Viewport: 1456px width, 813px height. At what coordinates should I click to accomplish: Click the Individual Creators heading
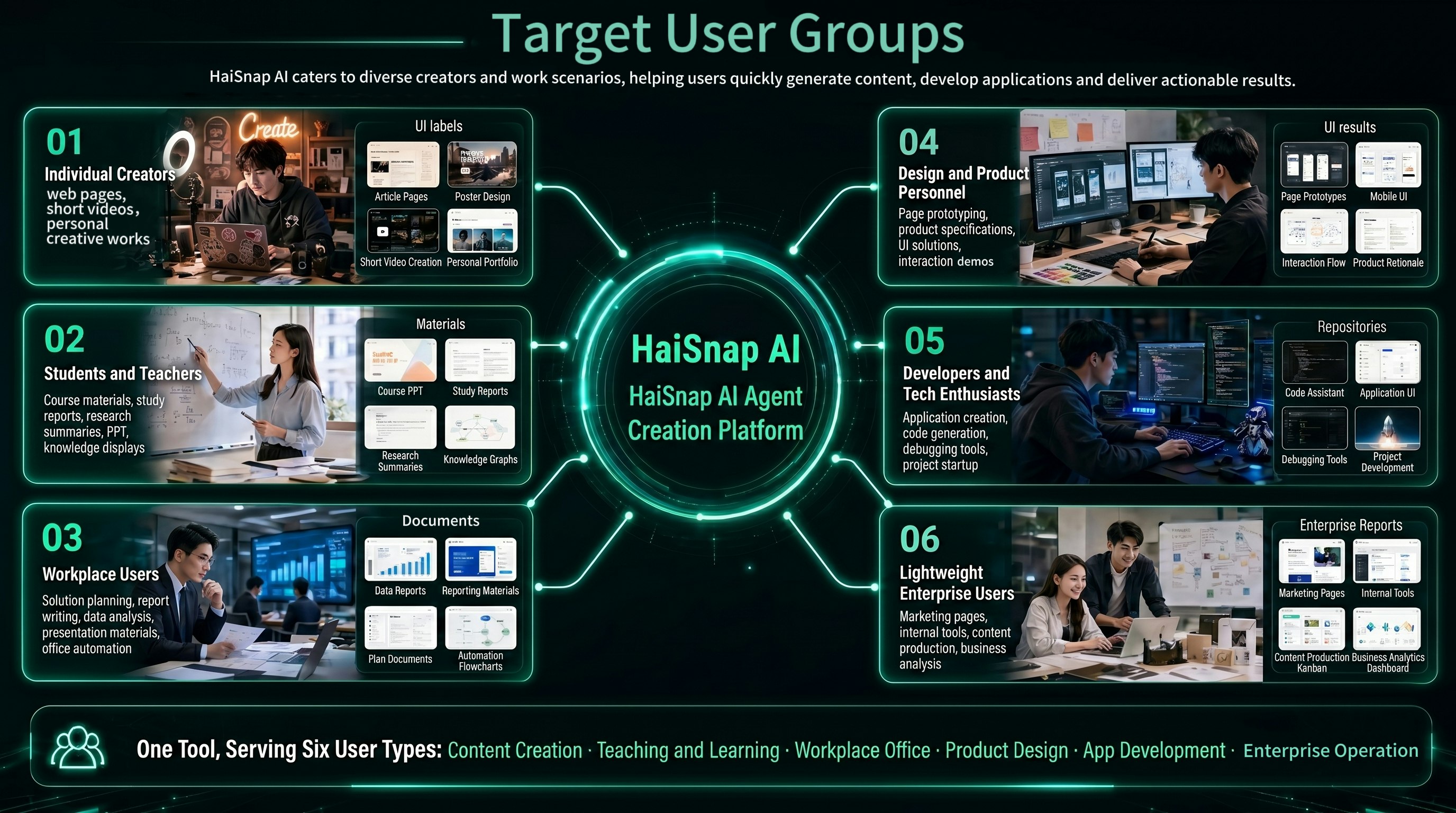[110, 174]
